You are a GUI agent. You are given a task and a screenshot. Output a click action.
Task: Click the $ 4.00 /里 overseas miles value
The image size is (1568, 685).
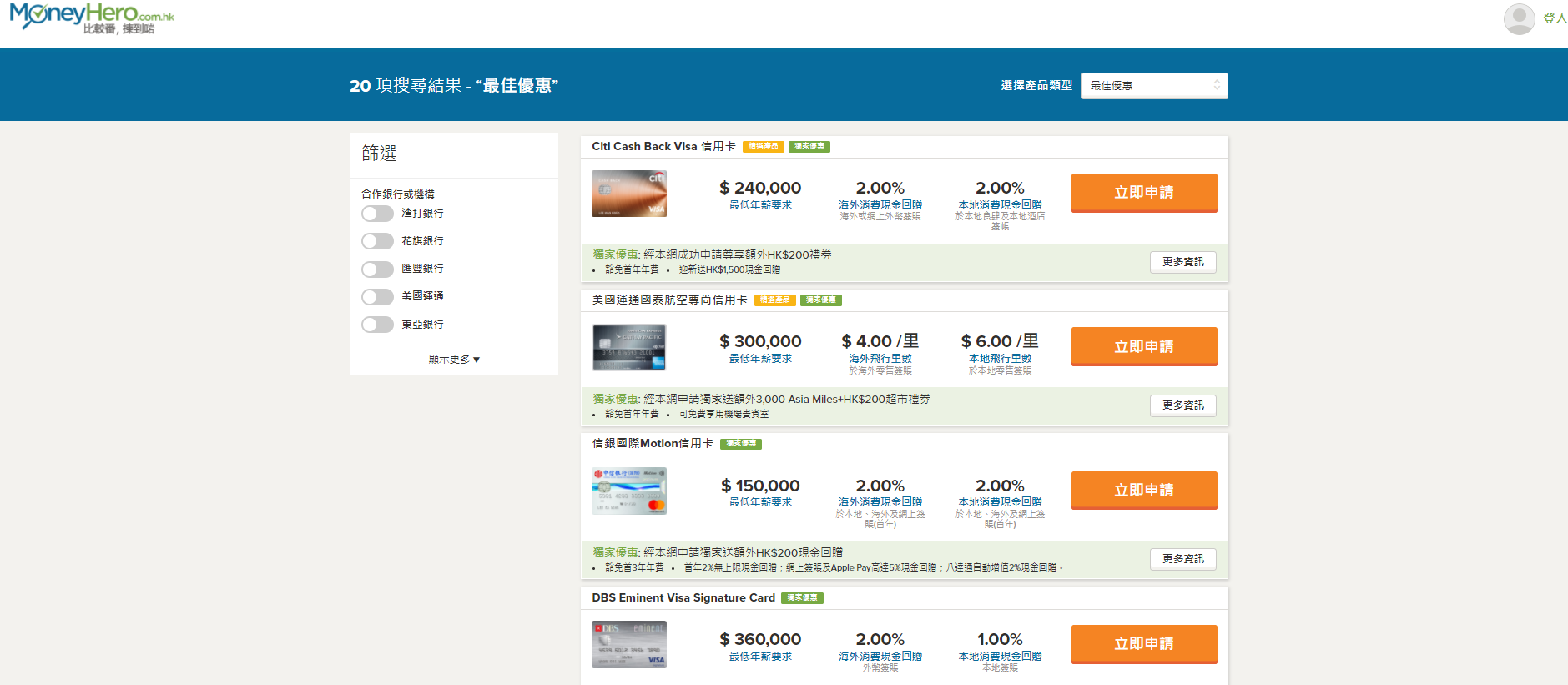(880, 342)
